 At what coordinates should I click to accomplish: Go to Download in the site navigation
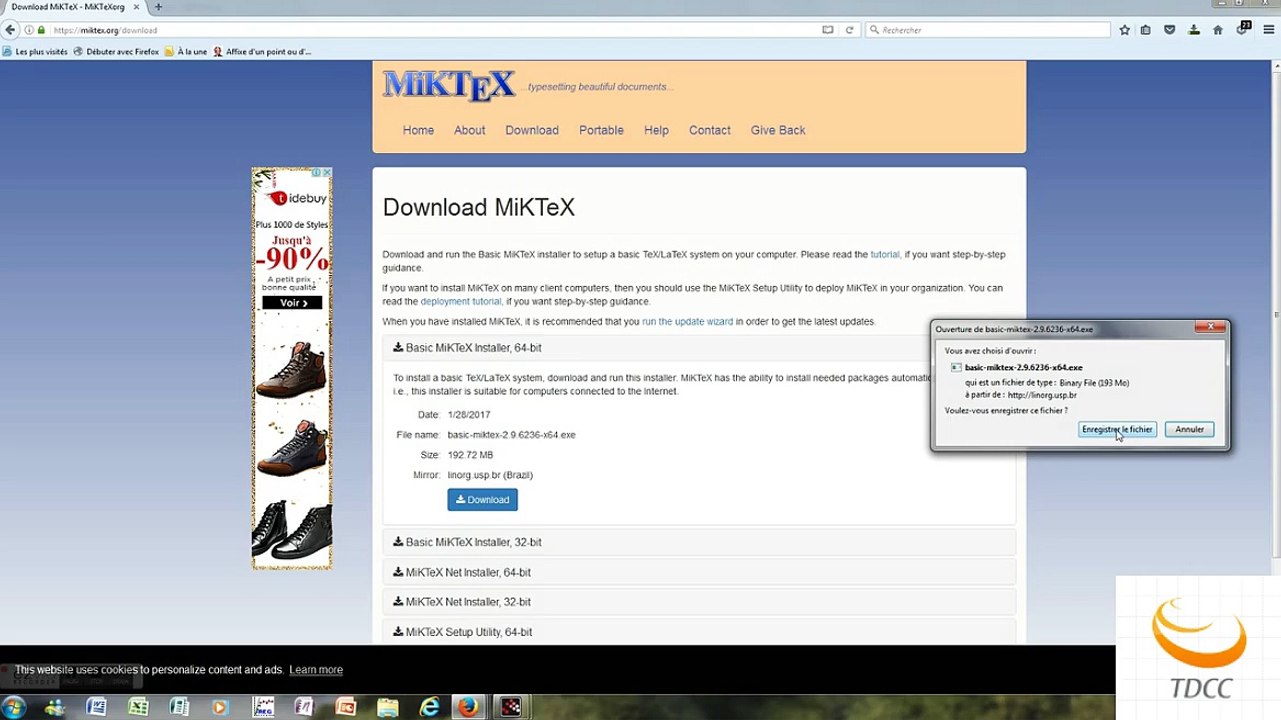click(532, 130)
